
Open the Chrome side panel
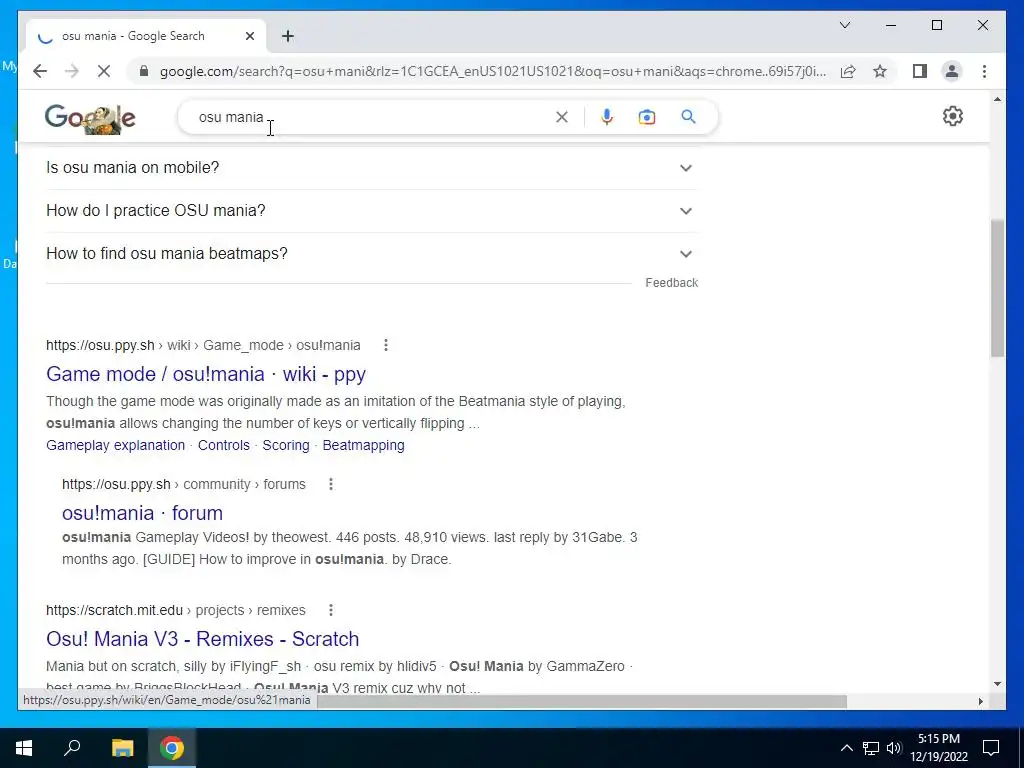(x=920, y=71)
